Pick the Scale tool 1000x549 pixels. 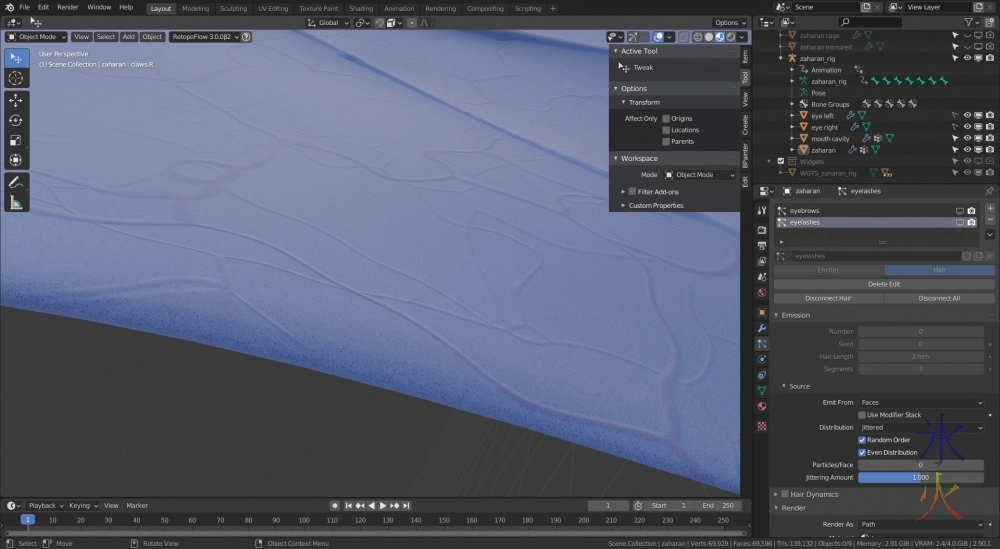click(16, 141)
